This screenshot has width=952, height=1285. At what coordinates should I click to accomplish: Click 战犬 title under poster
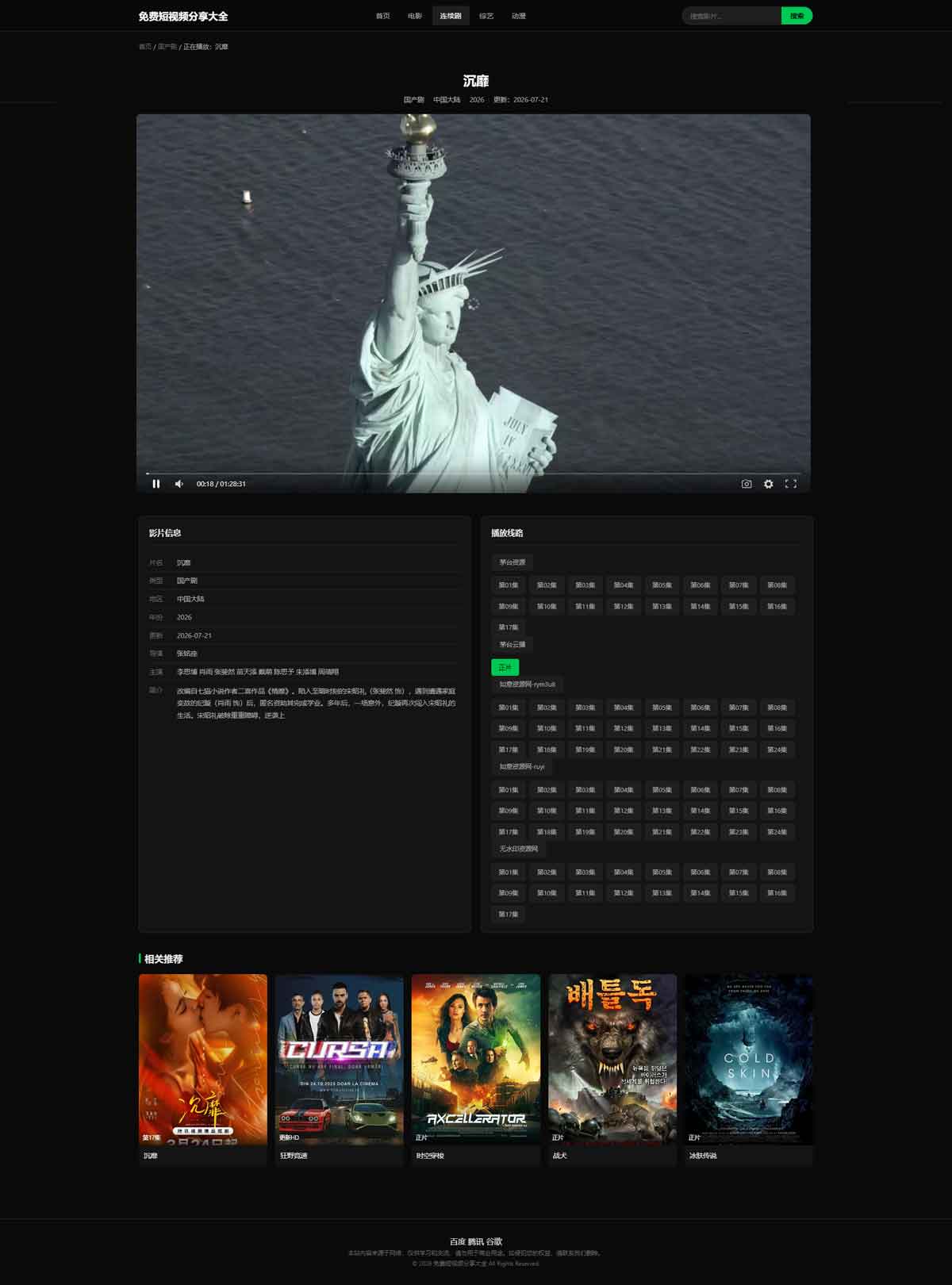(x=560, y=1156)
